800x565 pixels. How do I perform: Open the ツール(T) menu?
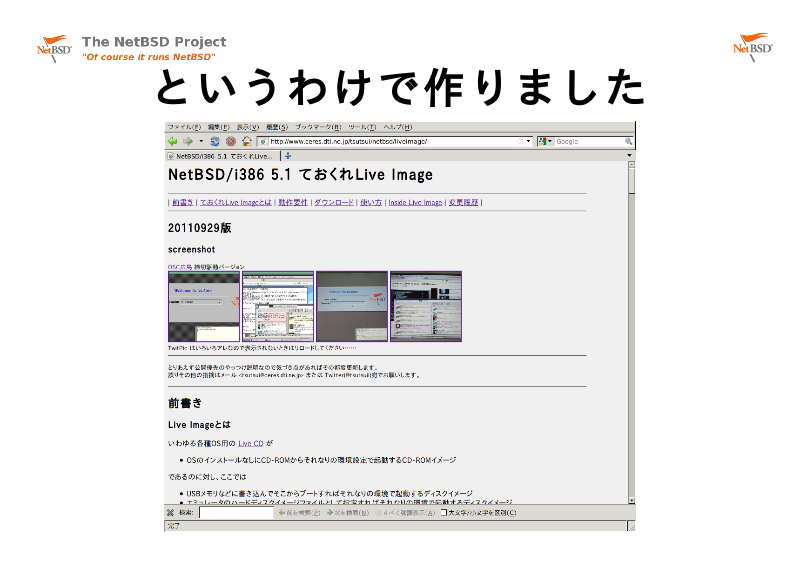(x=362, y=127)
